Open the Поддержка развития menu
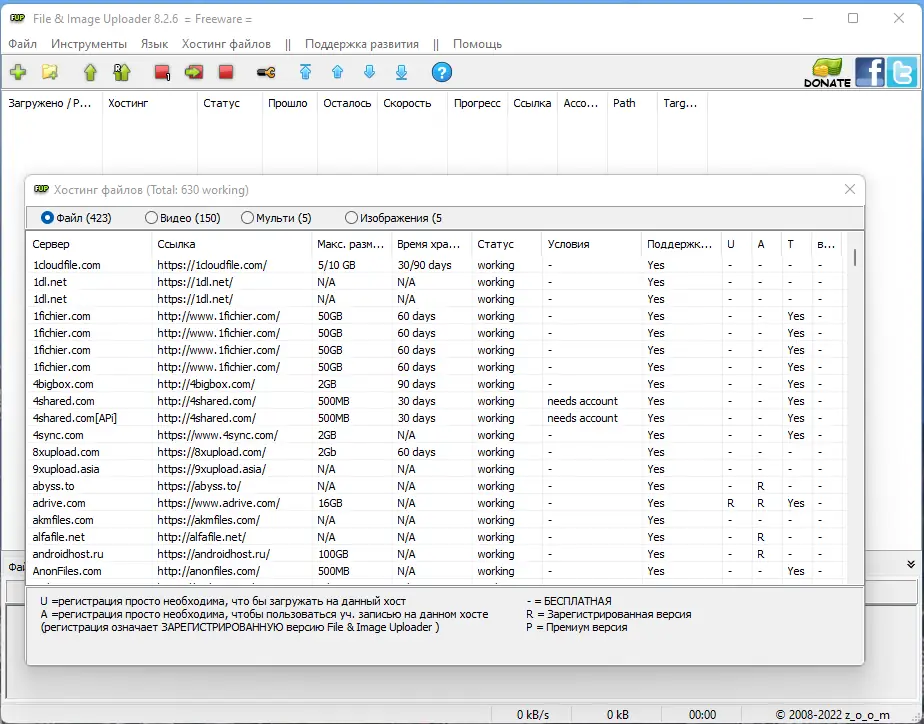Image resolution: width=924 pixels, height=724 pixels. pyautogui.click(x=362, y=44)
